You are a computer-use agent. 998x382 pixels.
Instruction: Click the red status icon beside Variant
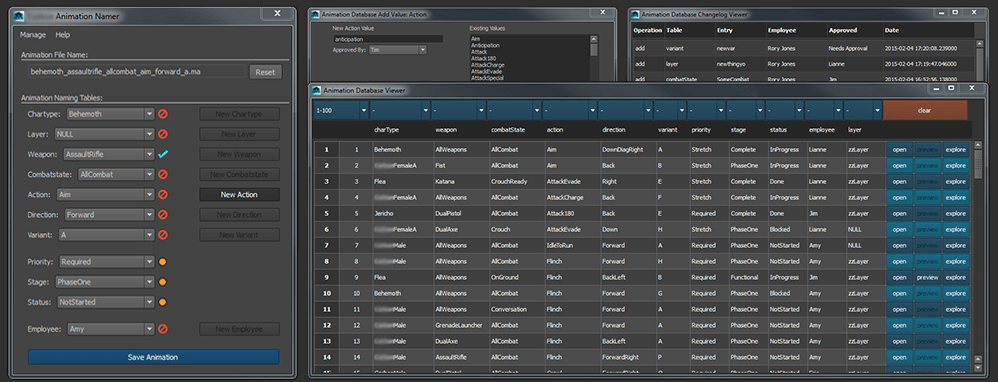(x=162, y=236)
